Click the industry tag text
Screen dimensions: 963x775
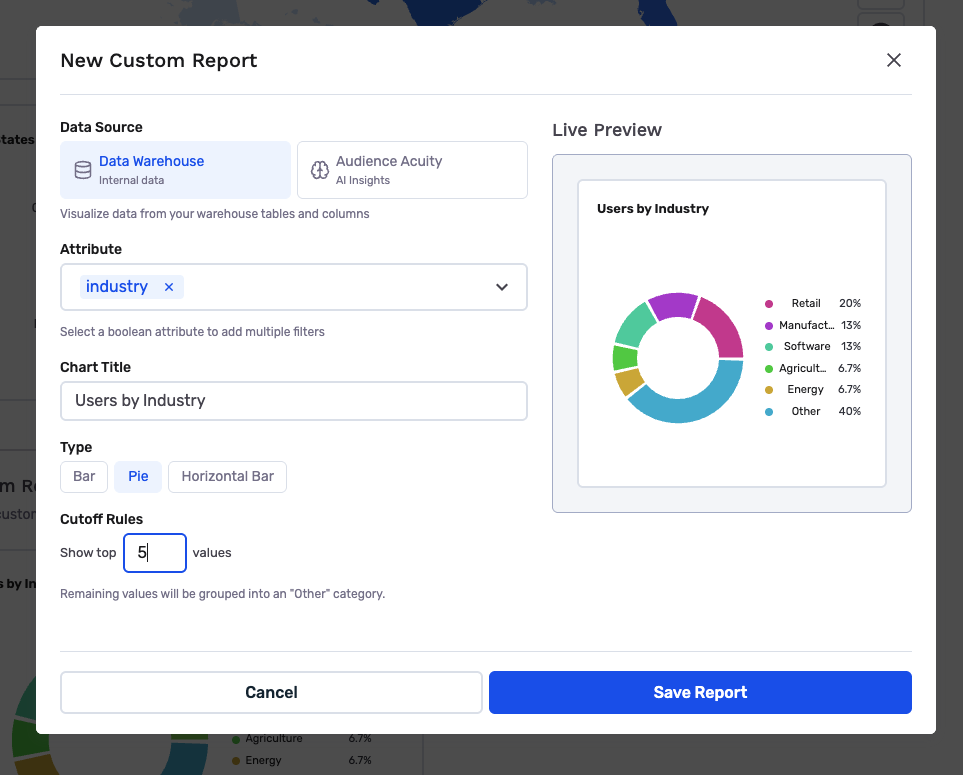[x=117, y=287]
